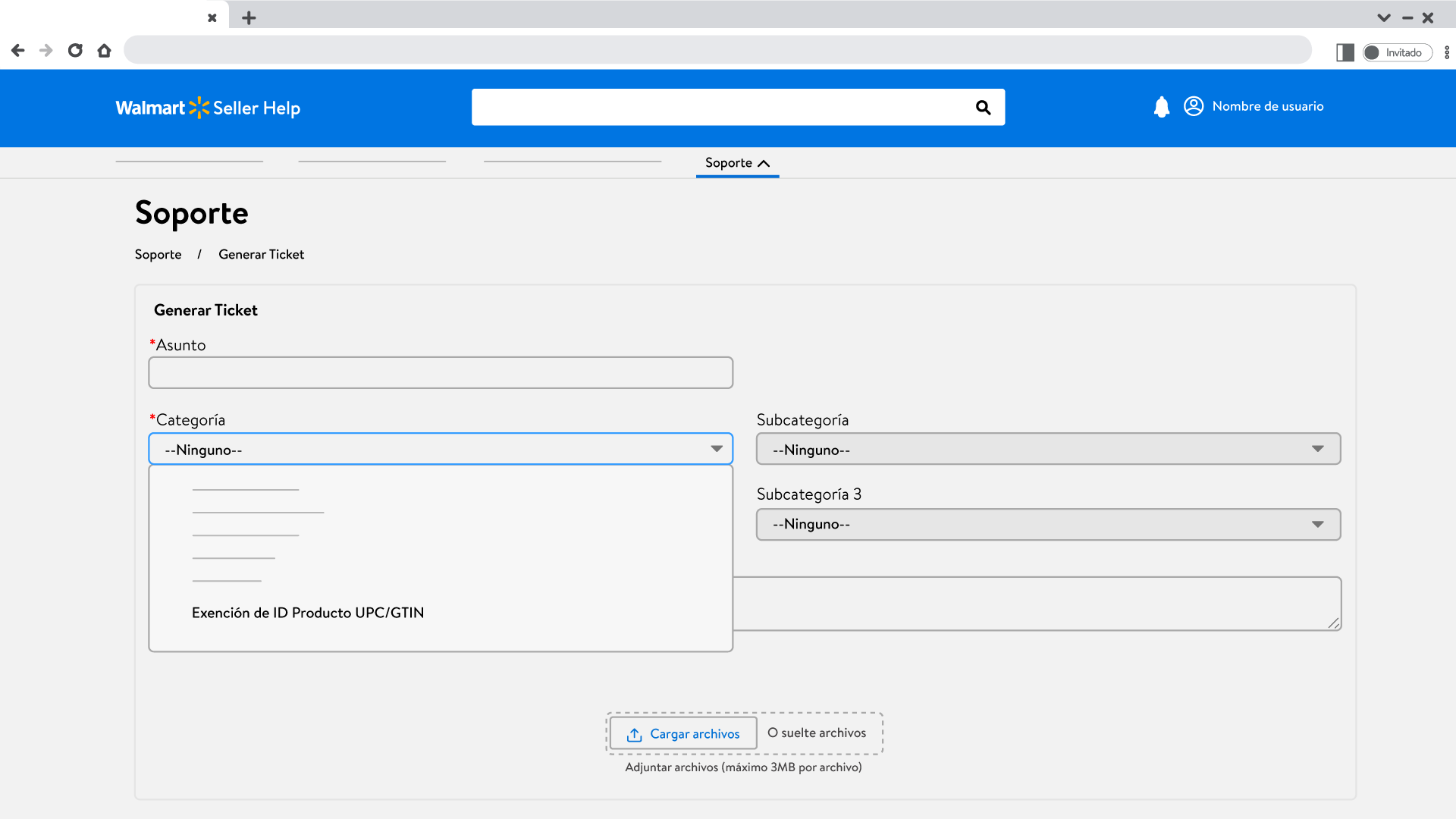This screenshot has width=1456, height=819.
Task: Click the browser back arrow
Action: (x=18, y=51)
